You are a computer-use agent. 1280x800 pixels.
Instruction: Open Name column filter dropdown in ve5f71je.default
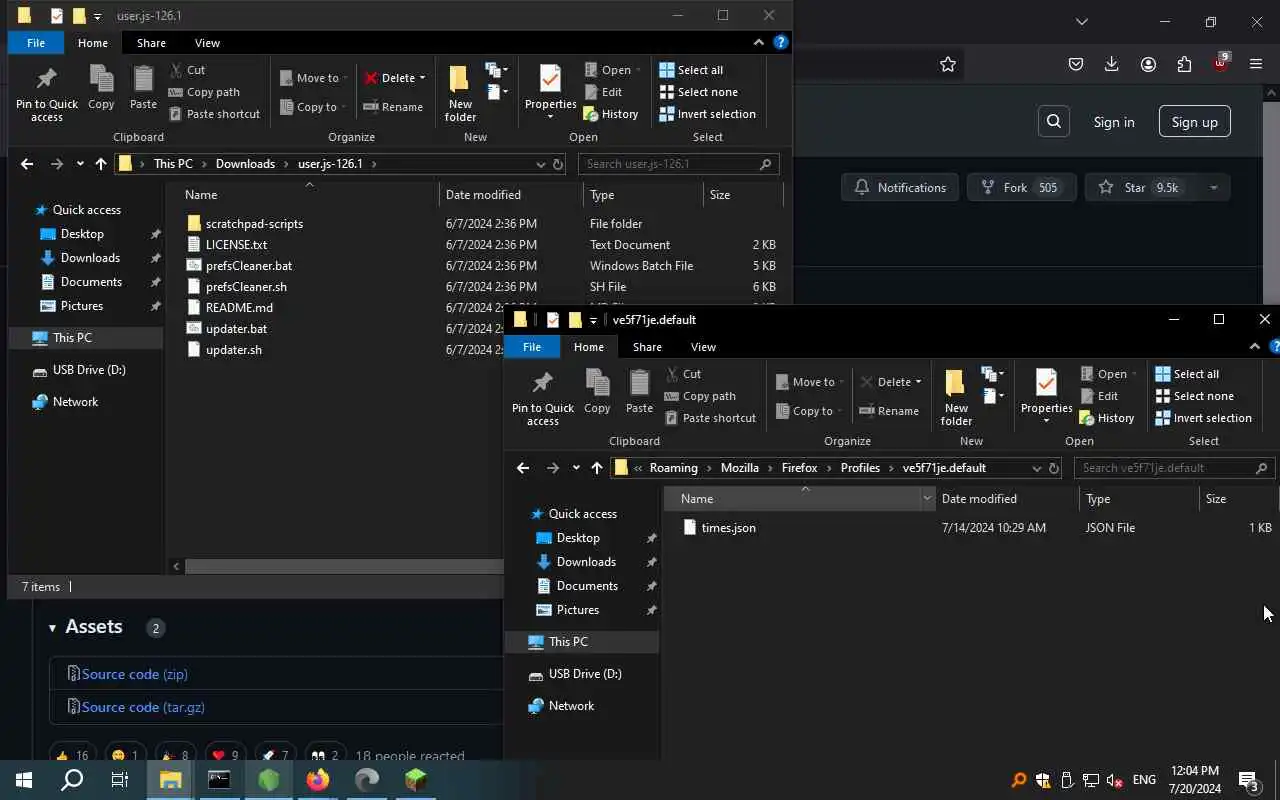[927, 498]
